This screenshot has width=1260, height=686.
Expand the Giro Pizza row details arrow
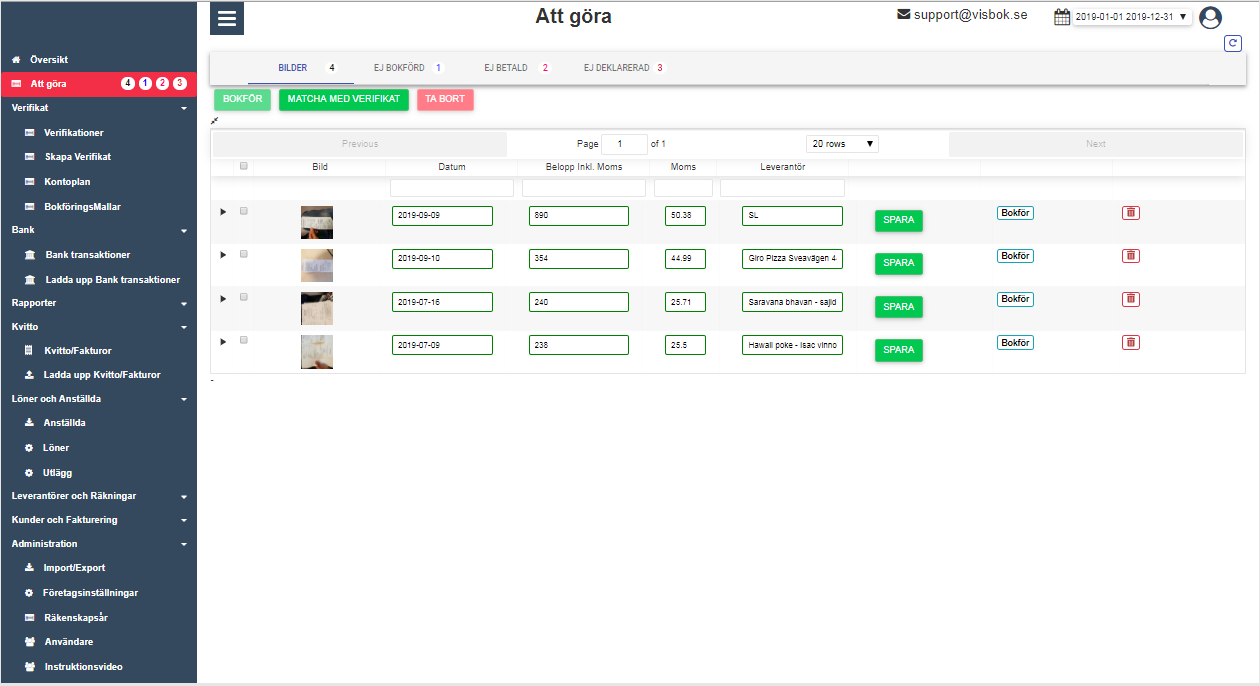pyautogui.click(x=223, y=255)
